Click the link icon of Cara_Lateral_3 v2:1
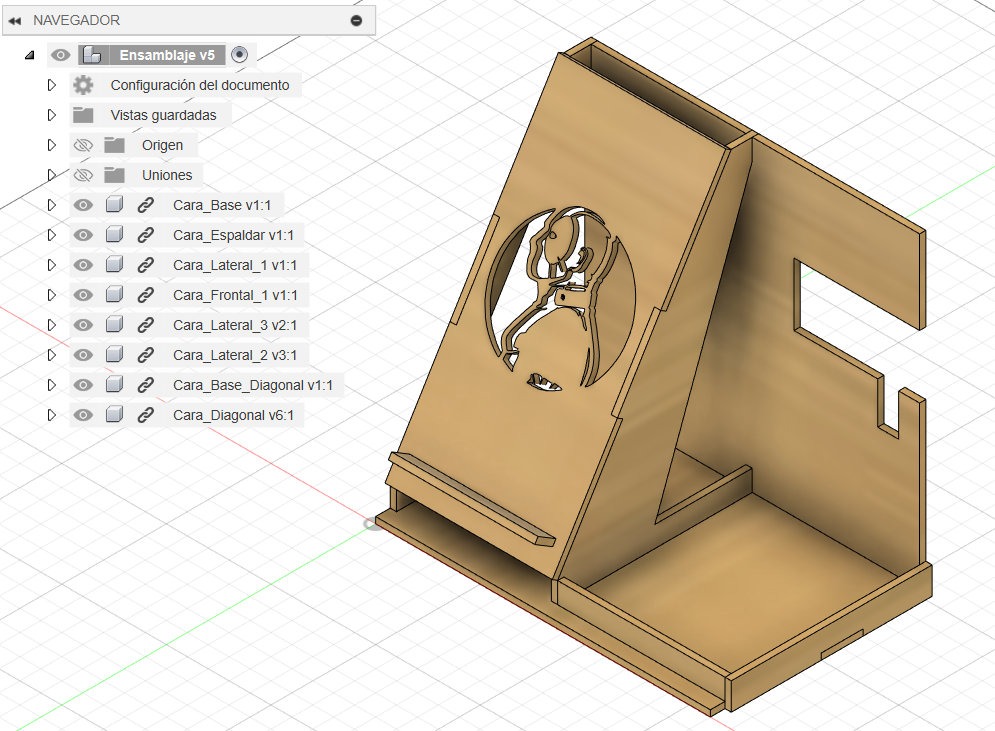This screenshot has width=995, height=731. [145, 325]
